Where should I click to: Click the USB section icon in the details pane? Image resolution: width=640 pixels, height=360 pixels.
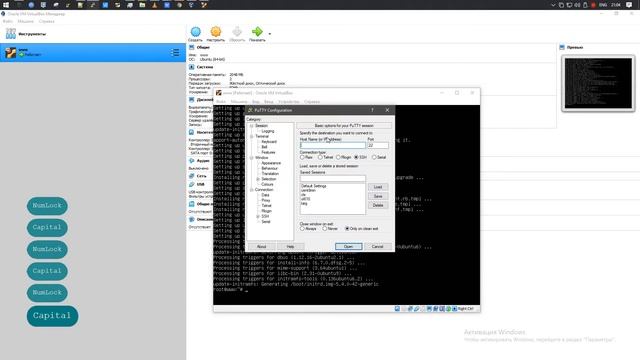point(191,184)
